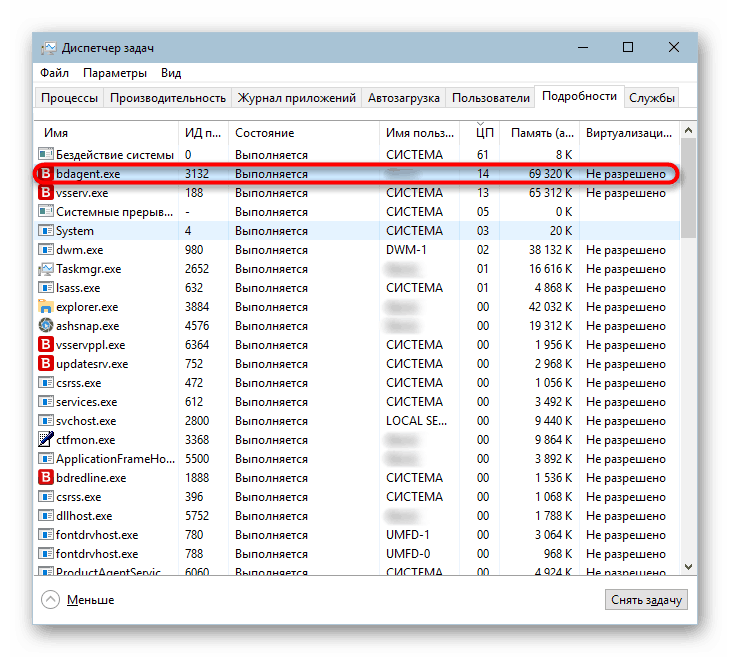Click the LOCAL SE... user name cell
This screenshot has width=730, height=657.
tap(416, 421)
